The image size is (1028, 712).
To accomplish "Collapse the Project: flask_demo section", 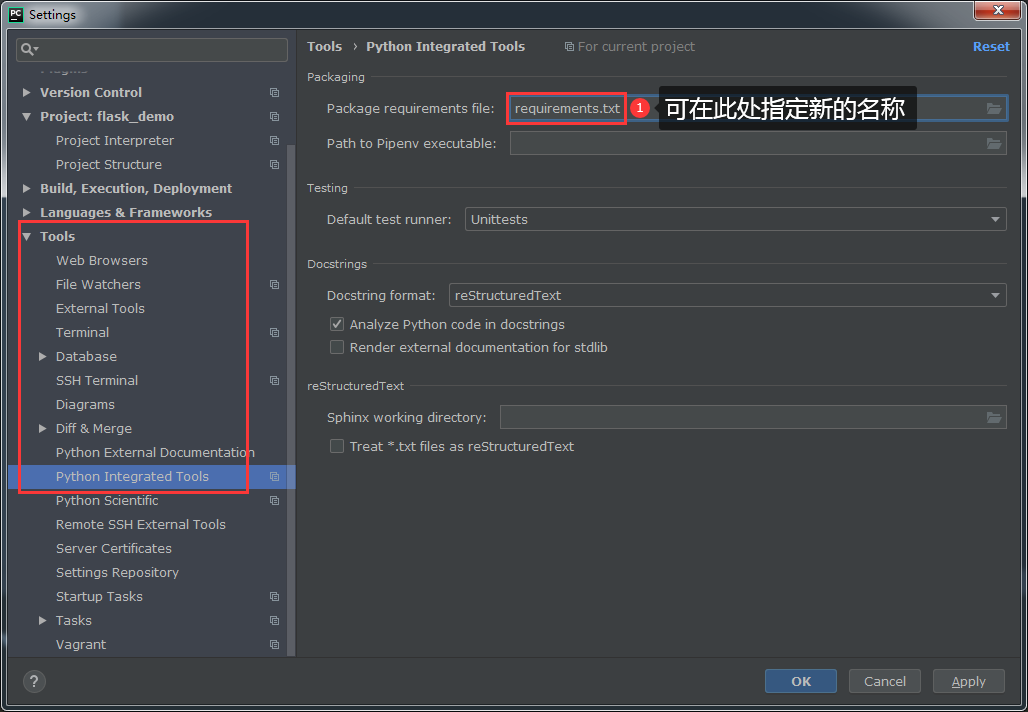I will (26, 117).
